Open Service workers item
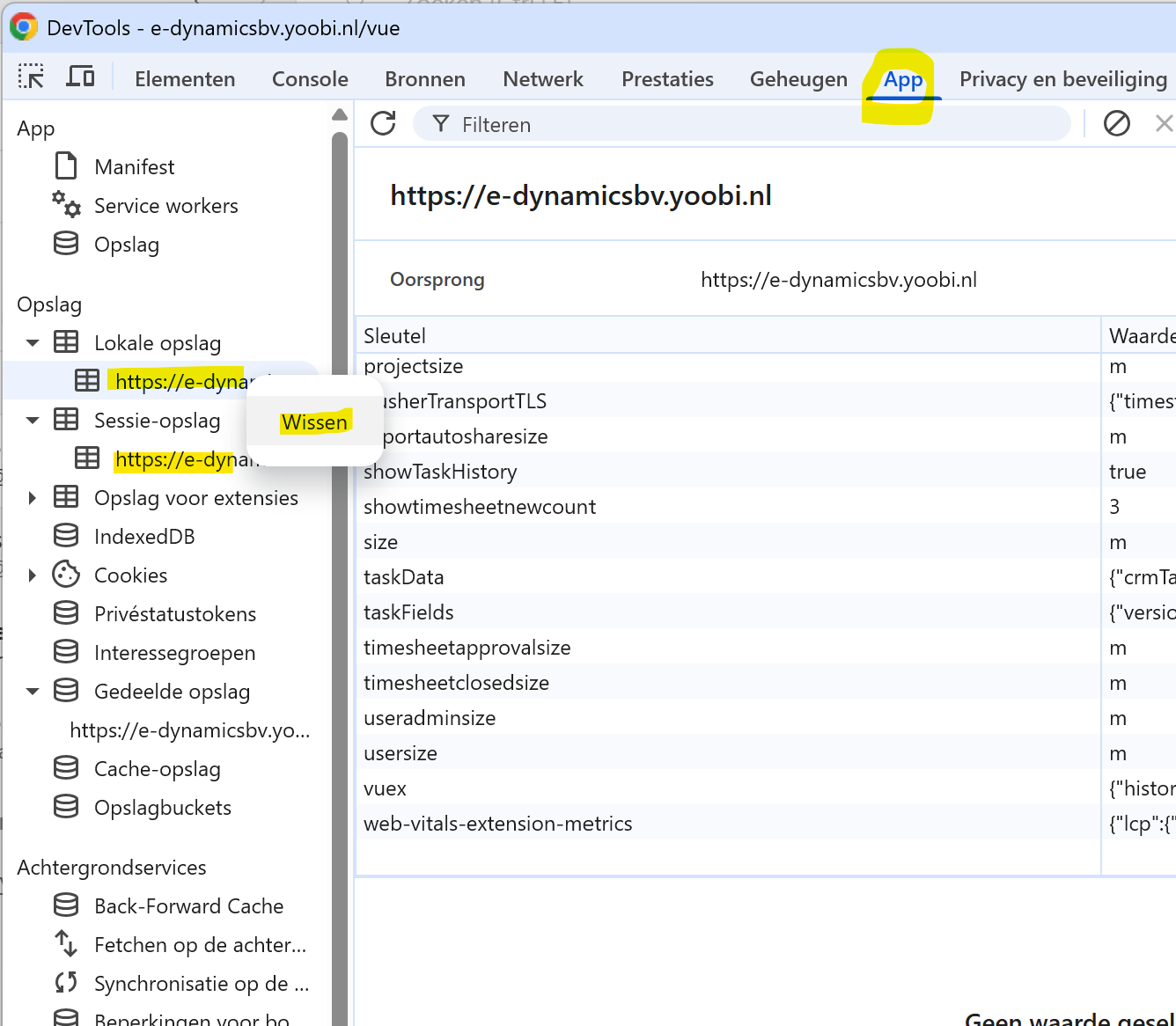This screenshot has width=1176, height=1026. (x=165, y=205)
